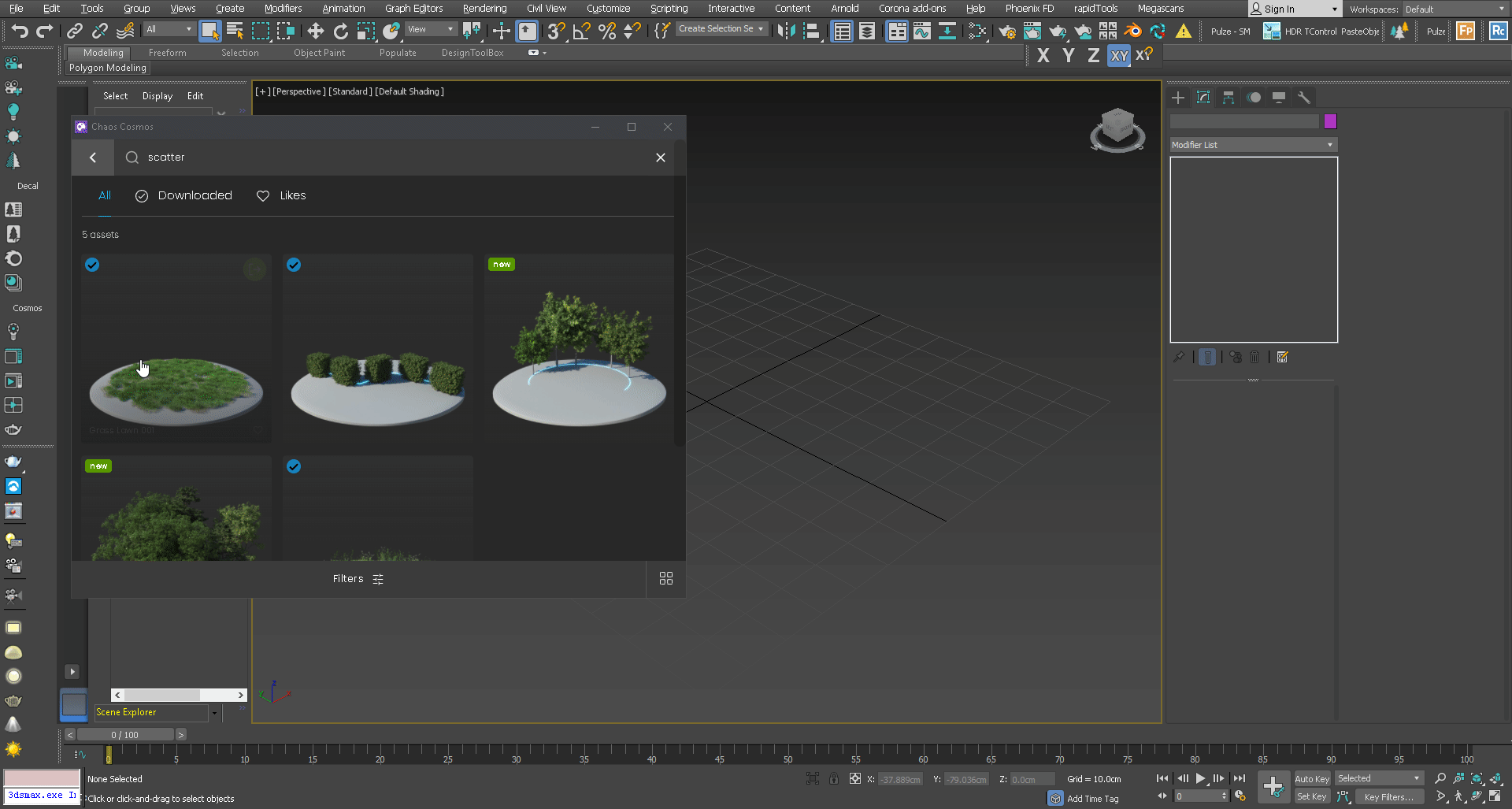Click the Undo arrow icon

tap(20, 31)
